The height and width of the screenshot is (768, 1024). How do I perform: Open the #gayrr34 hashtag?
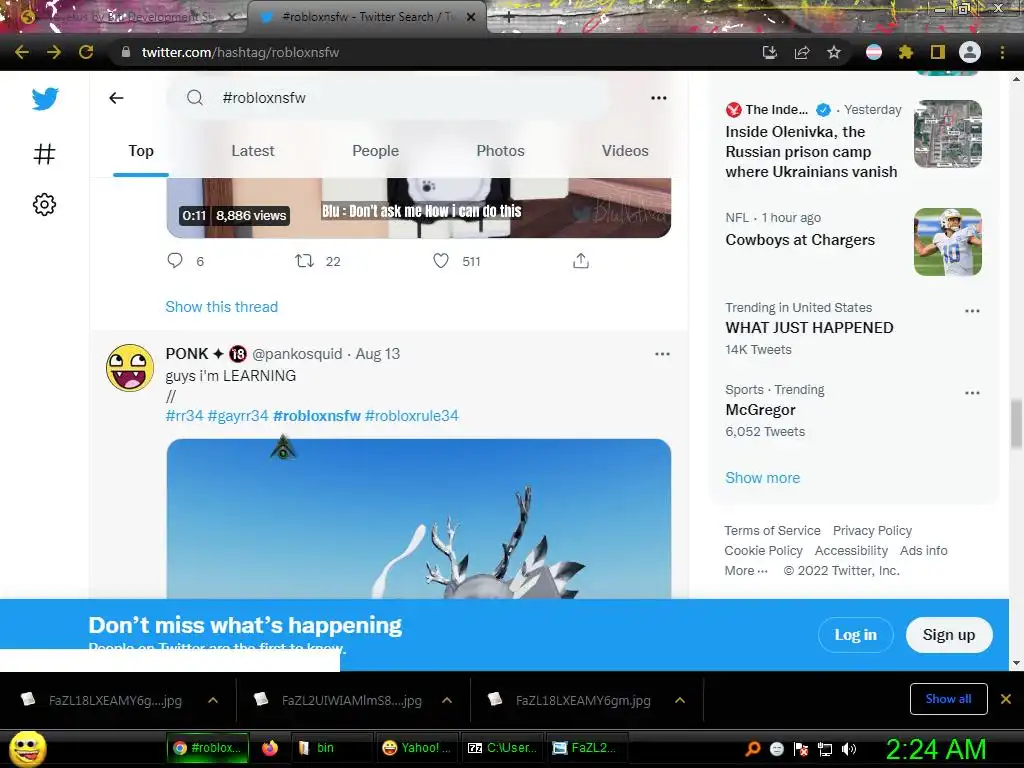pos(238,416)
